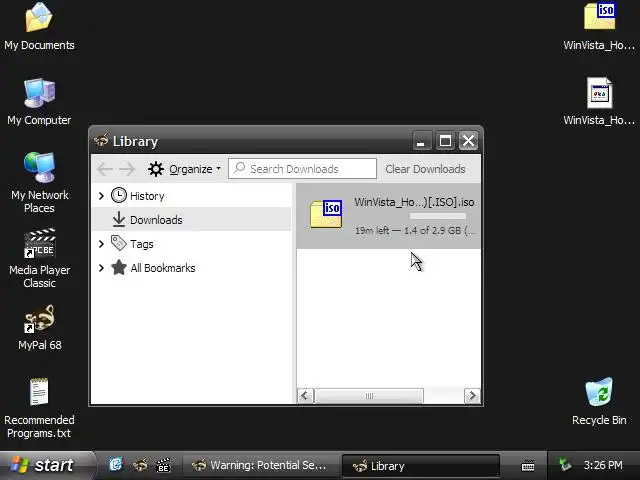Click the History clock icon

119,196
